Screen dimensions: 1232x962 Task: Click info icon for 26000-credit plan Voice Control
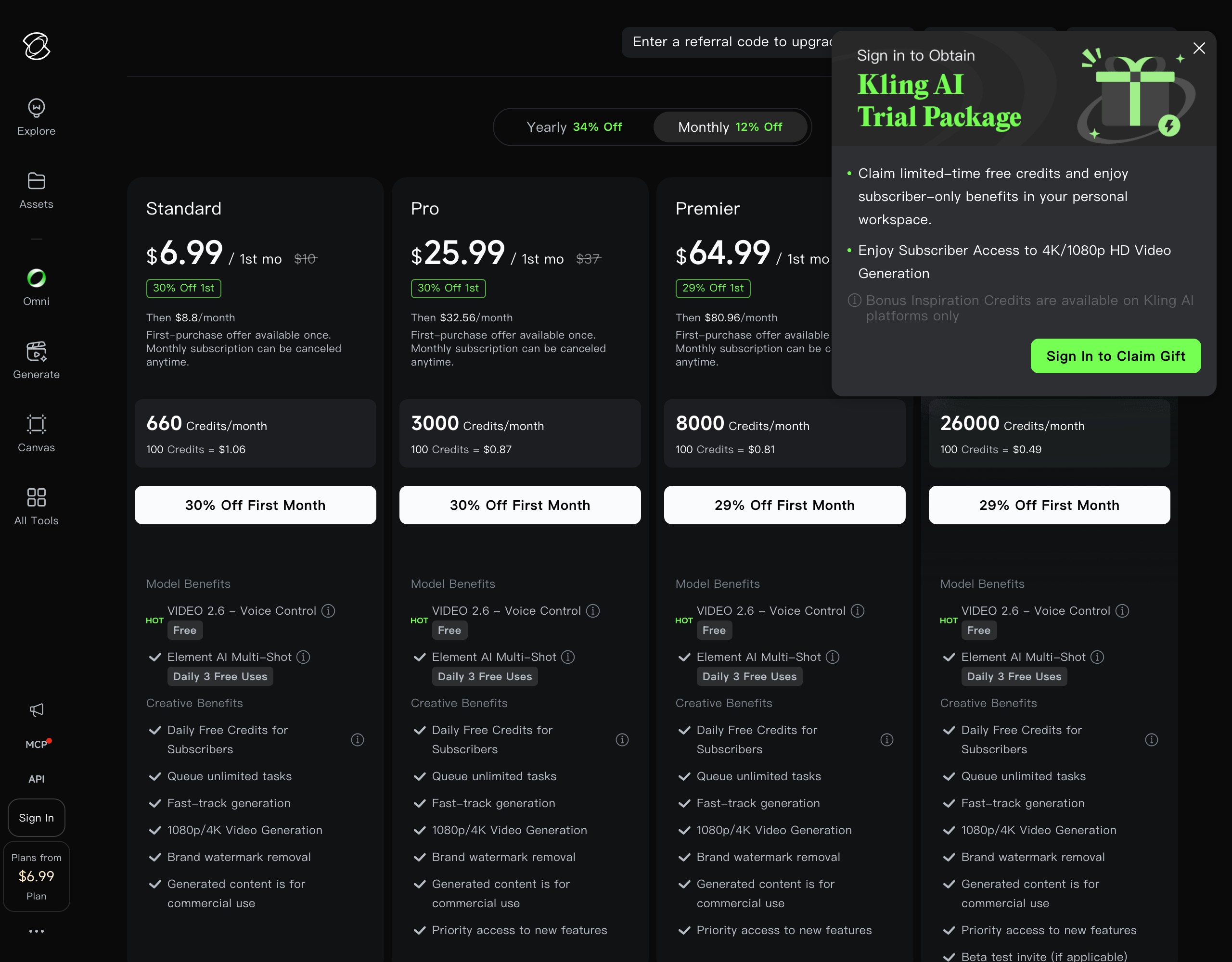point(1122,611)
